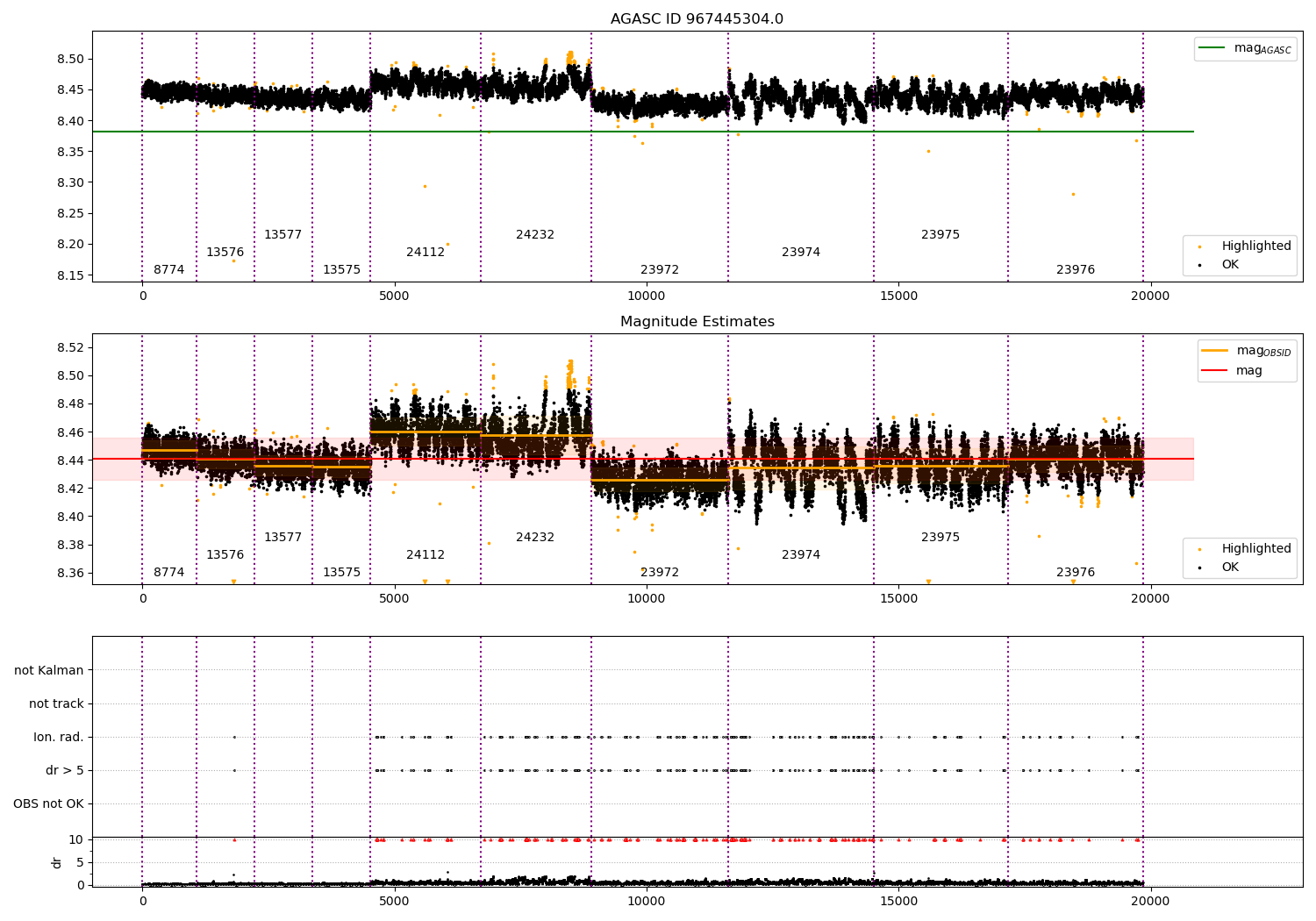This screenshot has width=1316, height=921.
Task: Click OBSID label 13577 in top plot
Action: pos(283,235)
